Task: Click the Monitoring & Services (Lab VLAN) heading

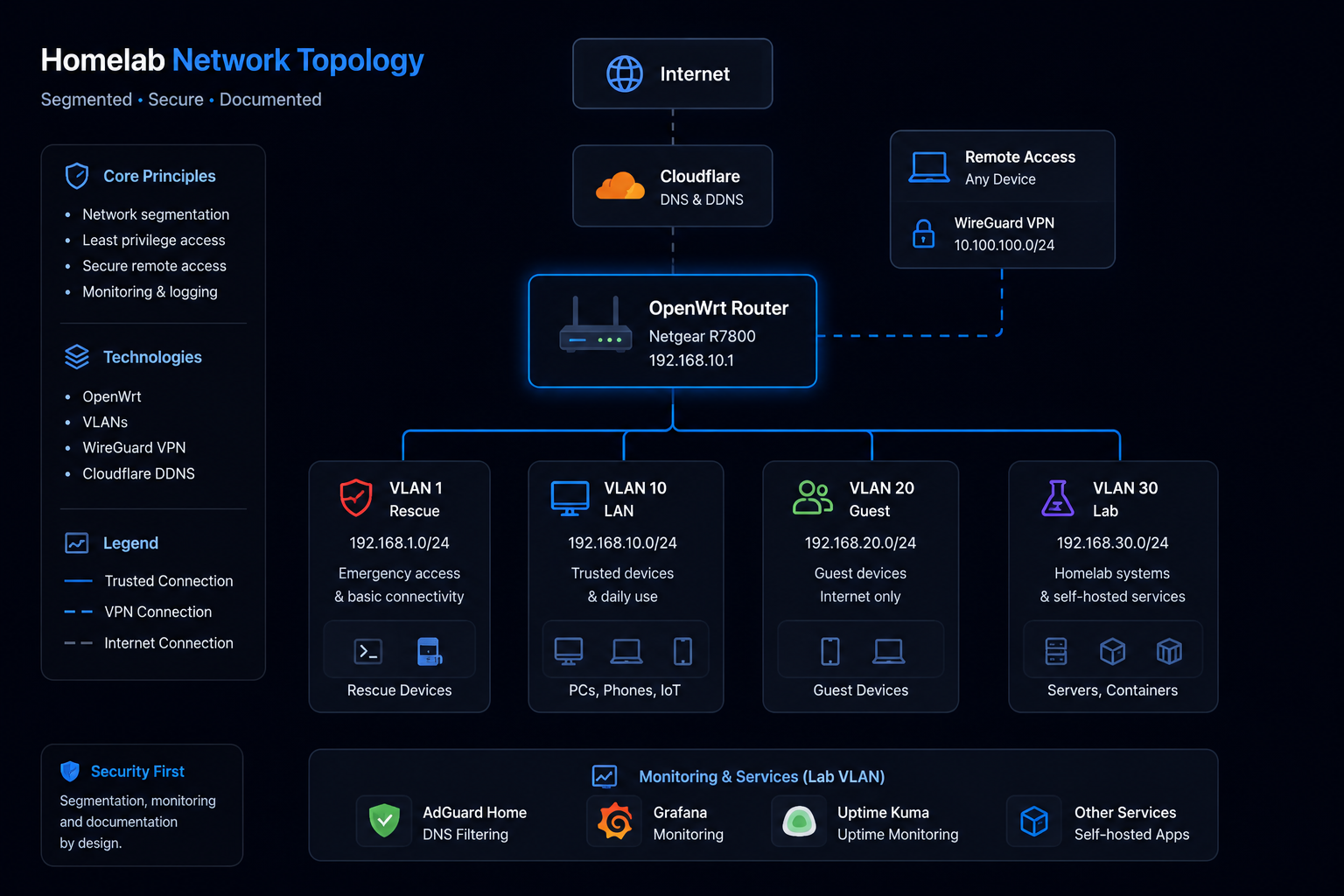Action: [x=761, y=777]
